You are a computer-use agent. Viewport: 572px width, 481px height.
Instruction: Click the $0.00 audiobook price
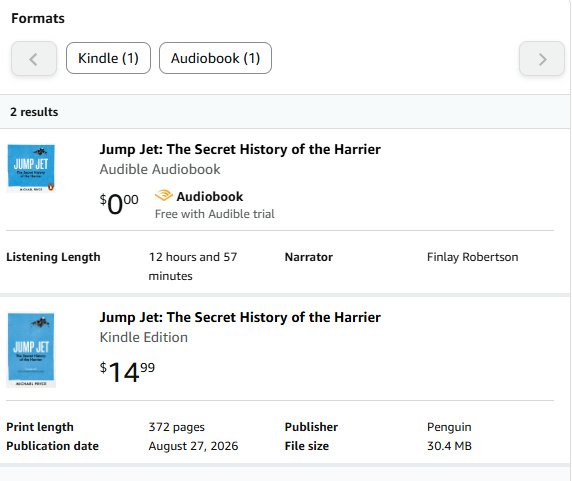119,204
